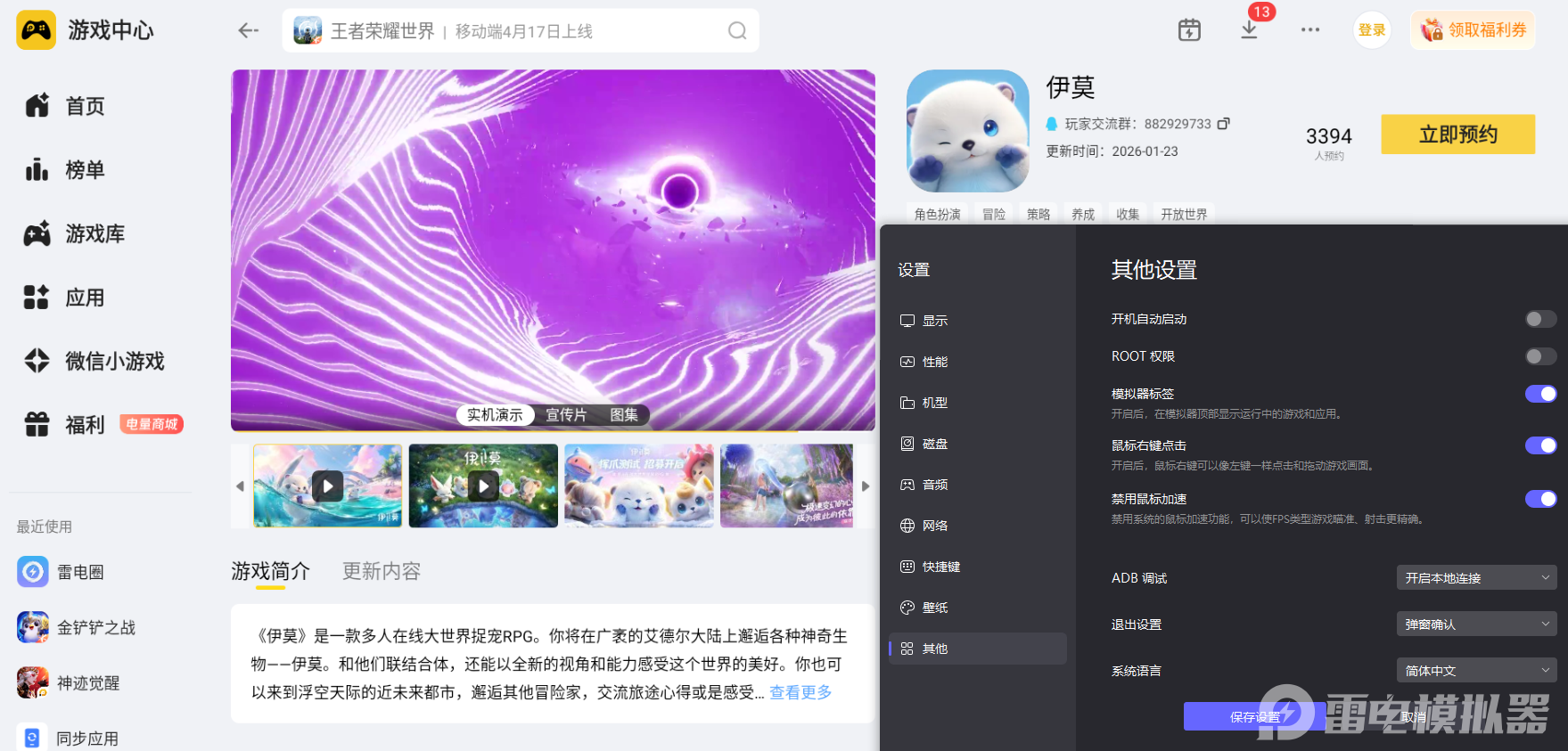This screenshot has width=1568, height=751.
Task: Select 性能 settings category
Action: [978, 362]
